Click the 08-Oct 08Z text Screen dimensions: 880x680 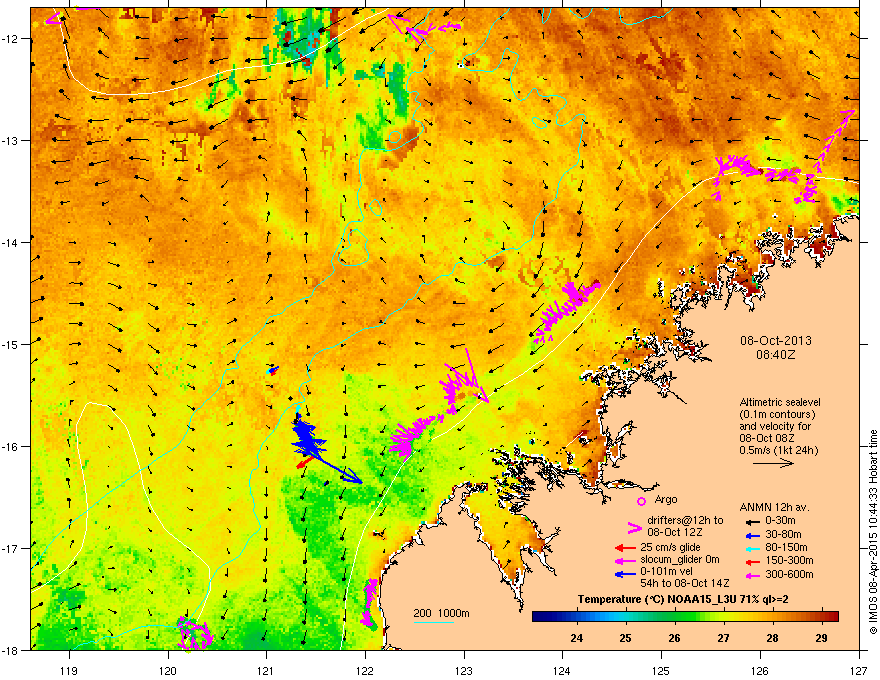(767, 438)
